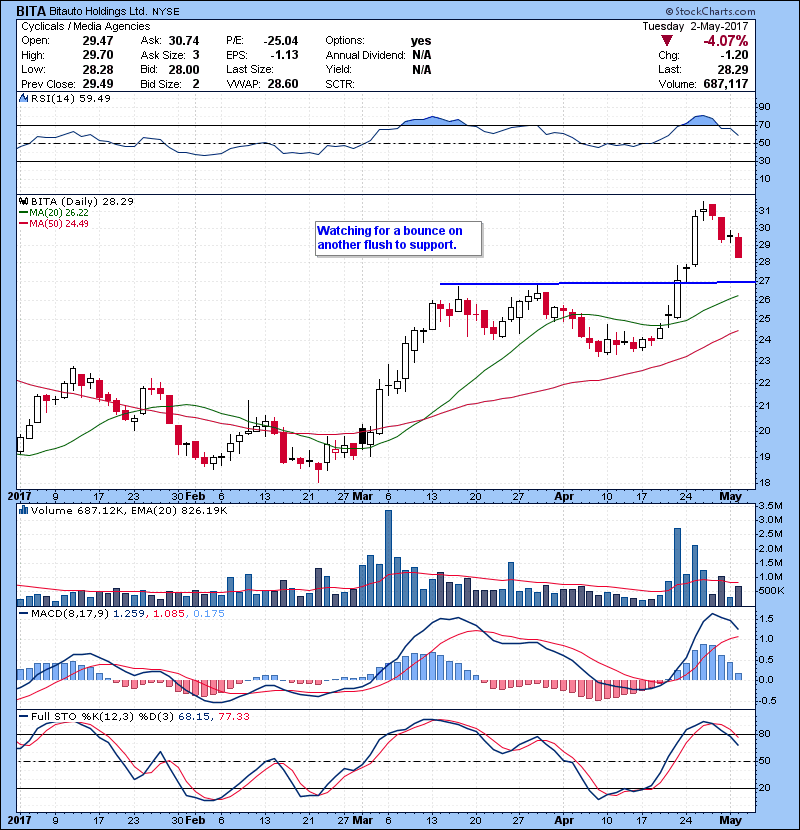Click the Chg value -1.20
The image size is (800, 830).
pyautogui.click(x=734, y=55)
